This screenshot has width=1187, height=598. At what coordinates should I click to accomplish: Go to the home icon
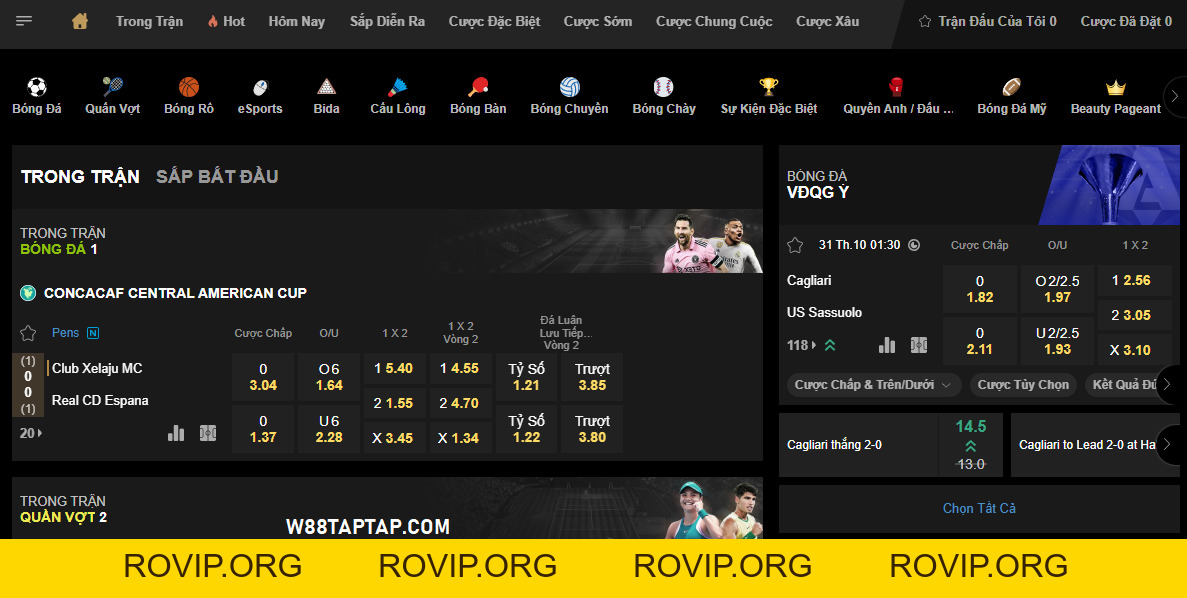tap(79, 21)
